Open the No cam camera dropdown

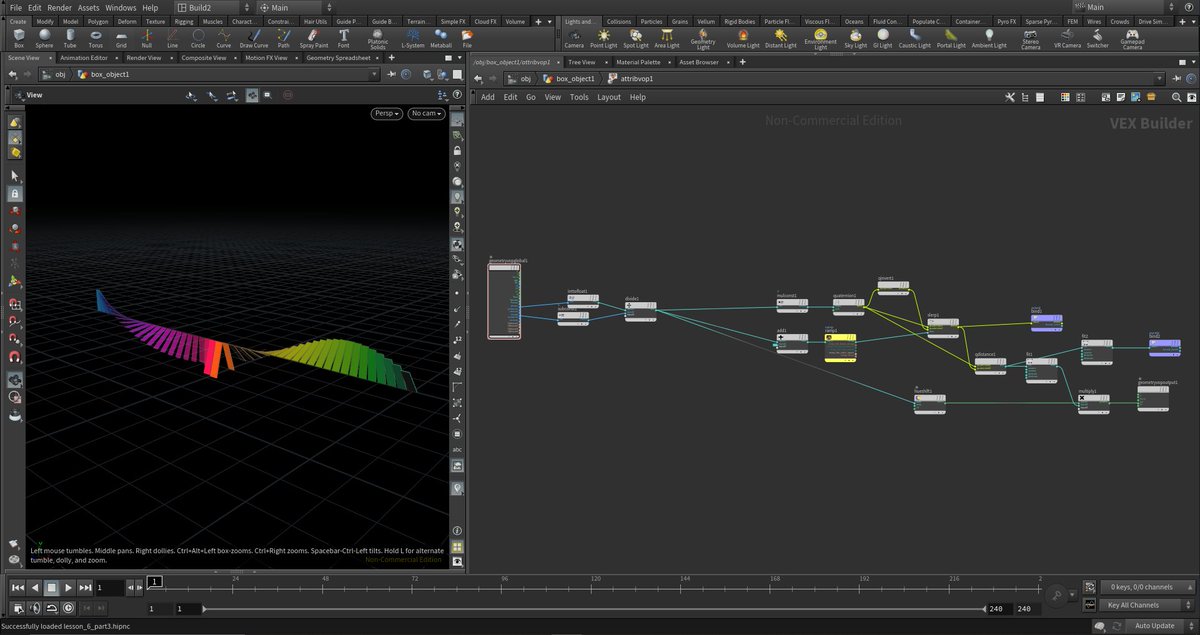click(x=425, y=113)
